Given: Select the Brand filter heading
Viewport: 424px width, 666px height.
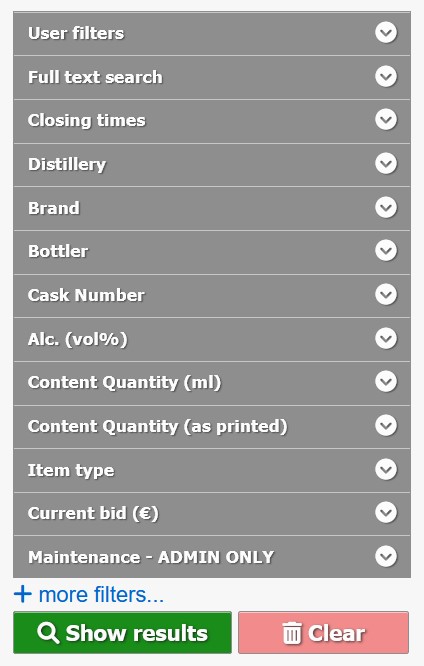Looking at the screenshot, I should pos(54,208).
